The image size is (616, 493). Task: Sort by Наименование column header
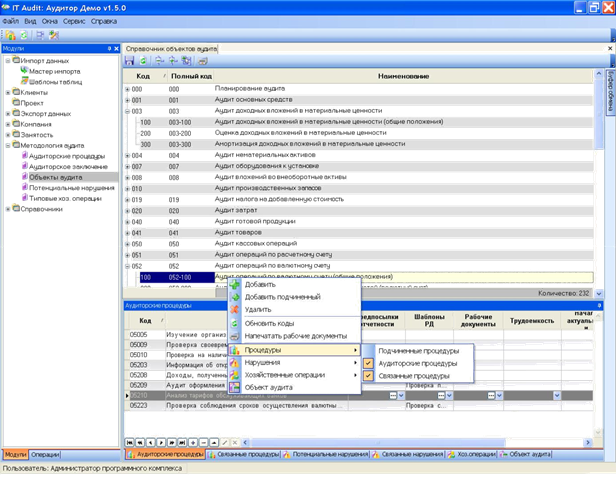coord(403,76)
